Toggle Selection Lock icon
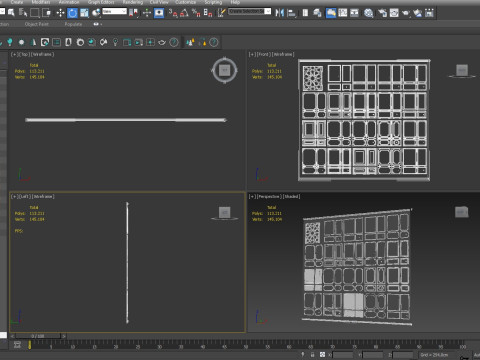Screen dimensions: 480x360 click(x=312, y=355)
